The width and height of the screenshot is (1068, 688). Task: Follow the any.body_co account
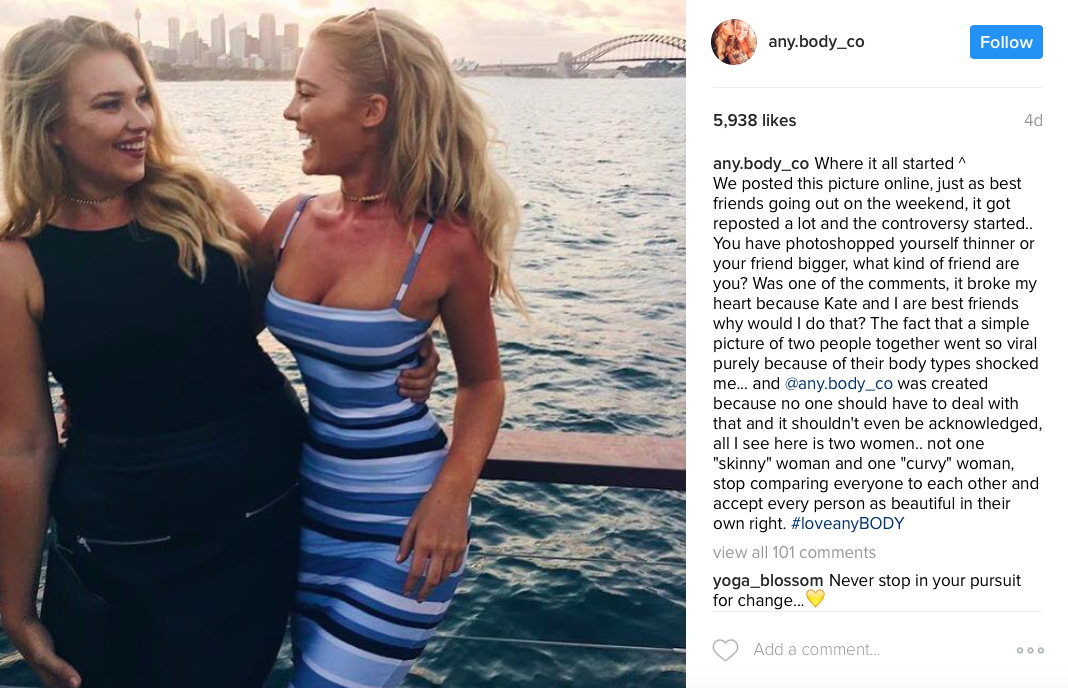tap(1006, 42)
